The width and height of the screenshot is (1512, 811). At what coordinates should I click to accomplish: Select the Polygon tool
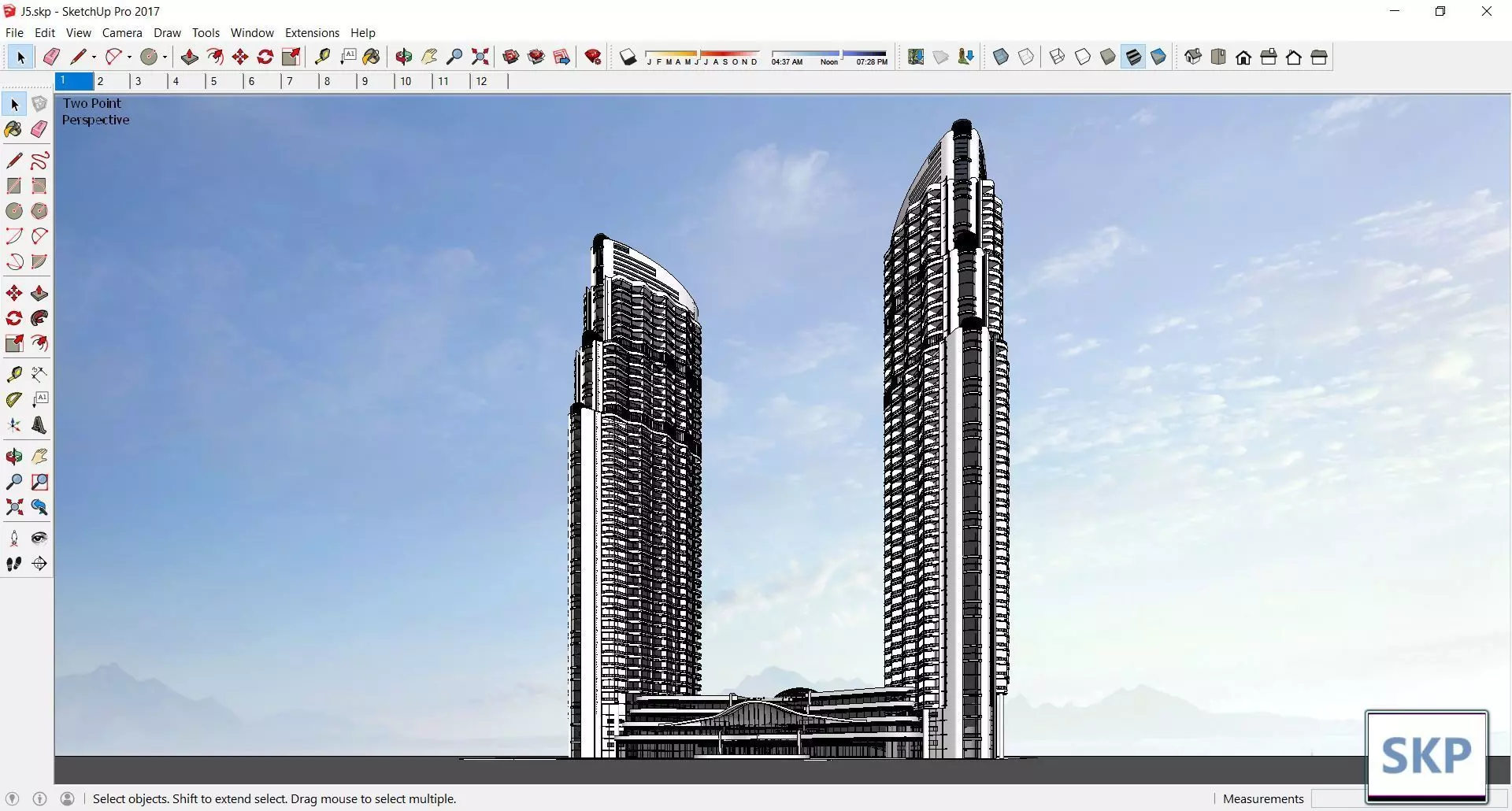[39, 211]
